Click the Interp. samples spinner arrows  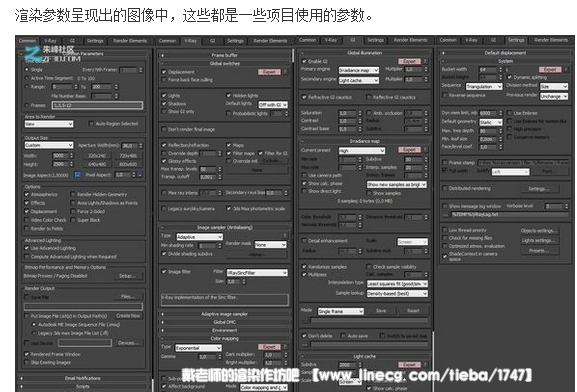coord(426,167)
